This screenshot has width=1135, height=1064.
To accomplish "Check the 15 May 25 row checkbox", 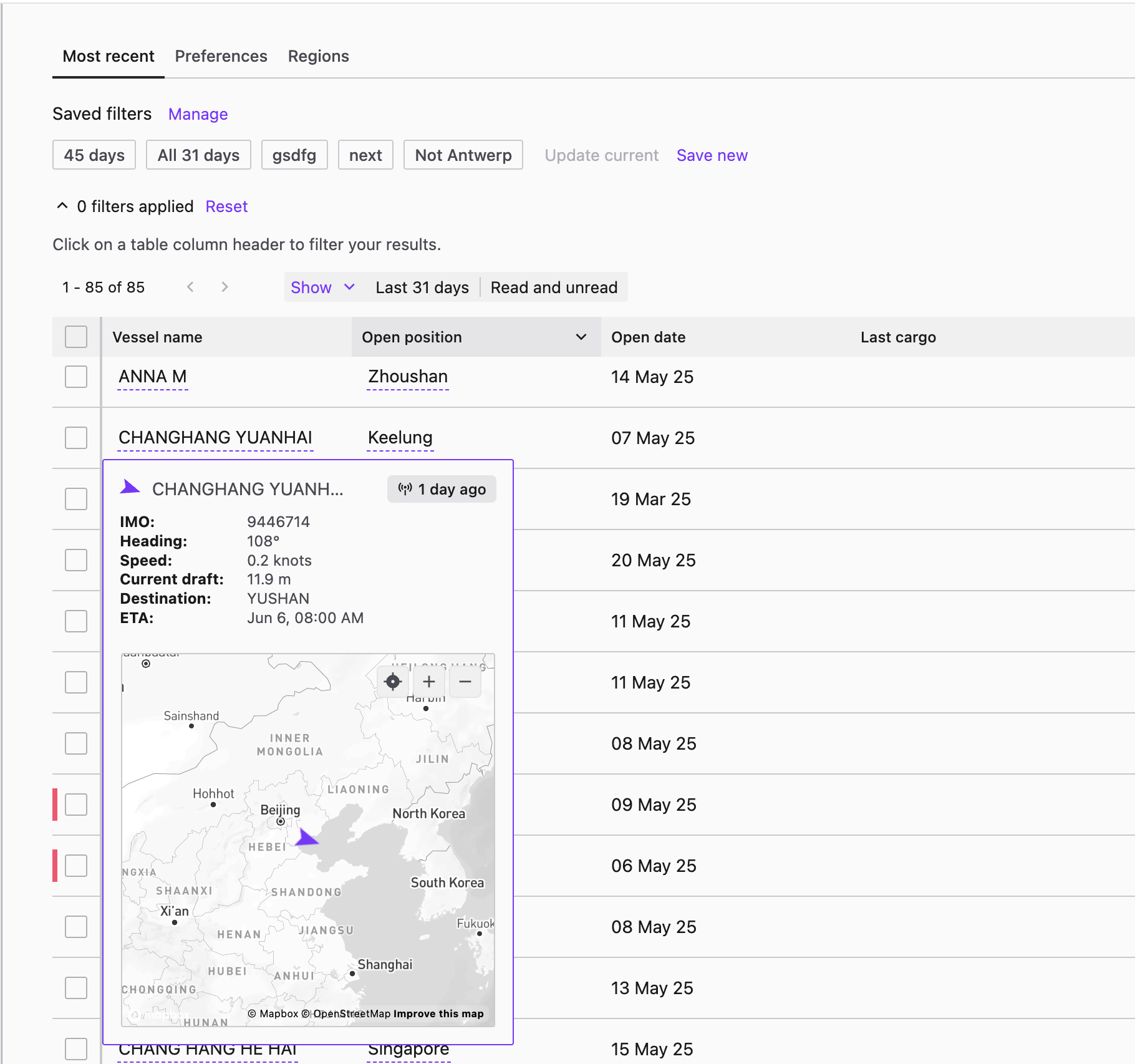I will tap(76, 1049).
